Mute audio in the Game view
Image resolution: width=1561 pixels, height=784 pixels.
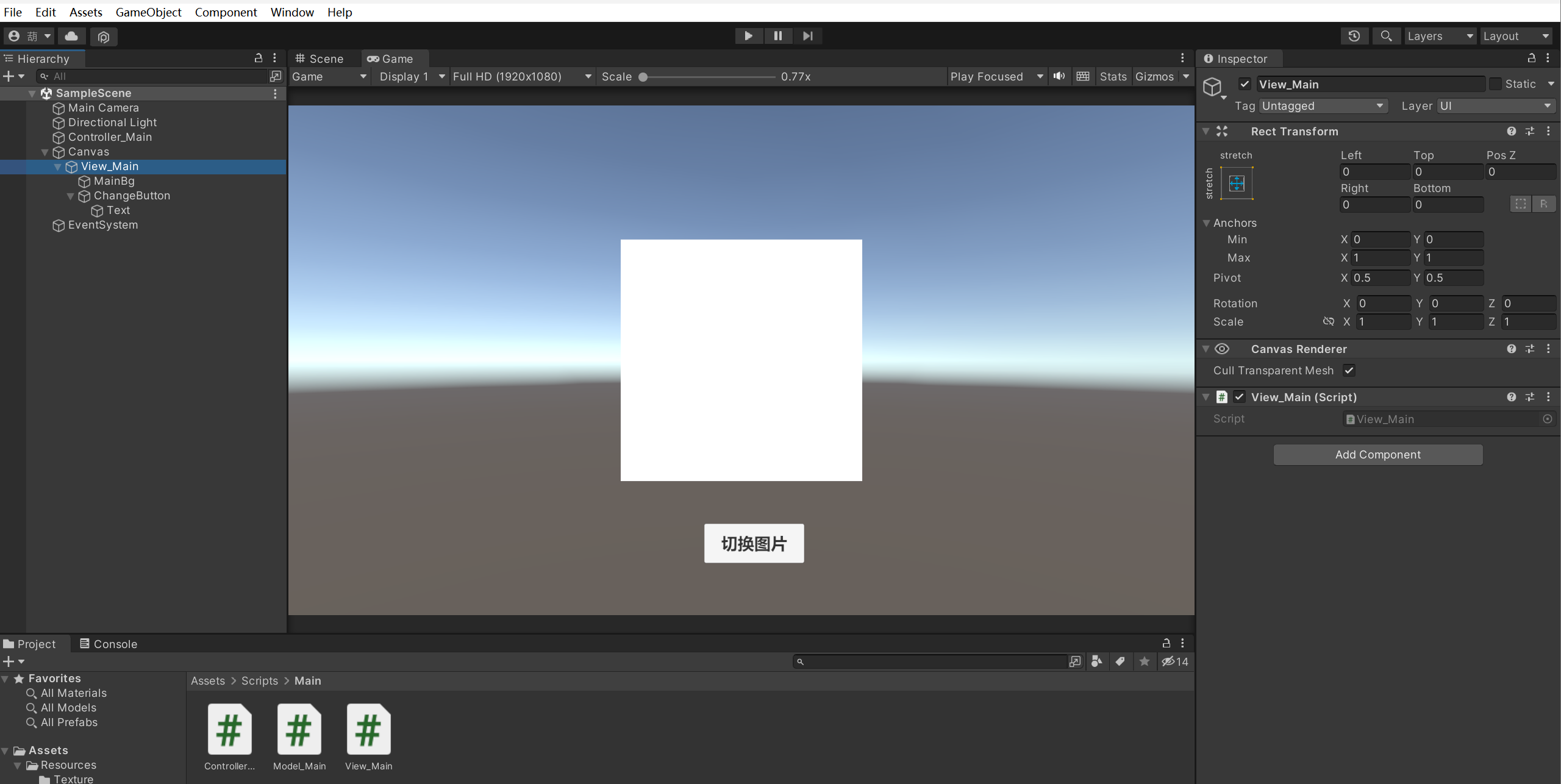[1059, 76]
